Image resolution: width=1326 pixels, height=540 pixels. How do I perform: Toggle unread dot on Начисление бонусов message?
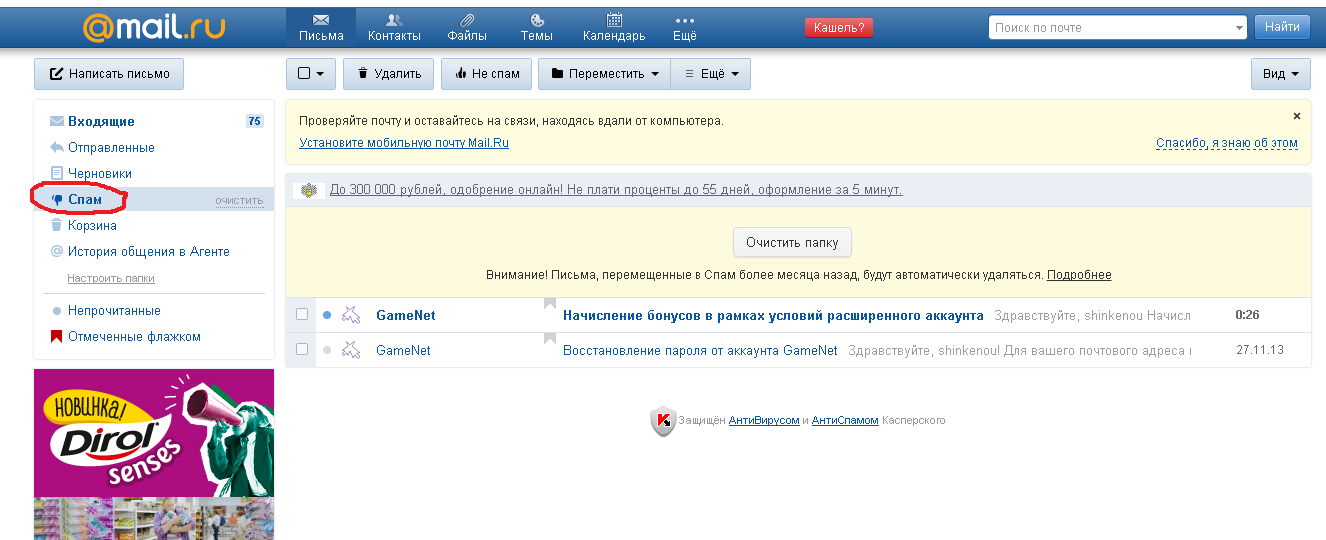tap(327, 315)
